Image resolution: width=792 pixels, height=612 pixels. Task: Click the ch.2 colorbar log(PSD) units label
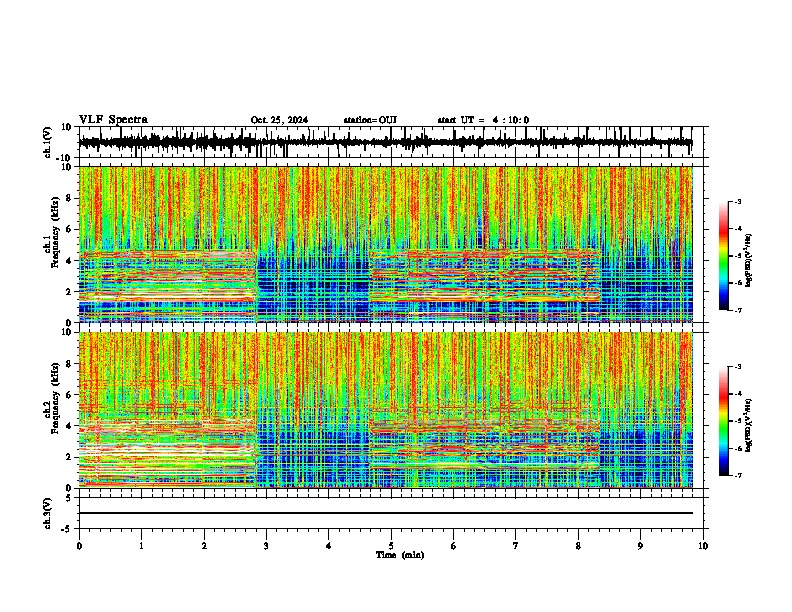tap(749, 425)
